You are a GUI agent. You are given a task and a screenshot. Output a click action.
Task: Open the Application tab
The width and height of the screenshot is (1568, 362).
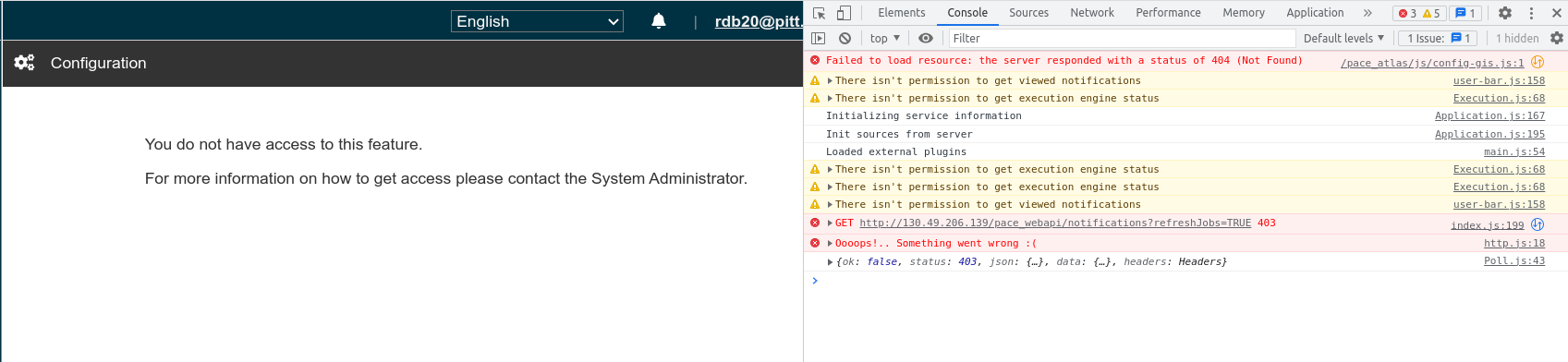tap(1315, 13)
